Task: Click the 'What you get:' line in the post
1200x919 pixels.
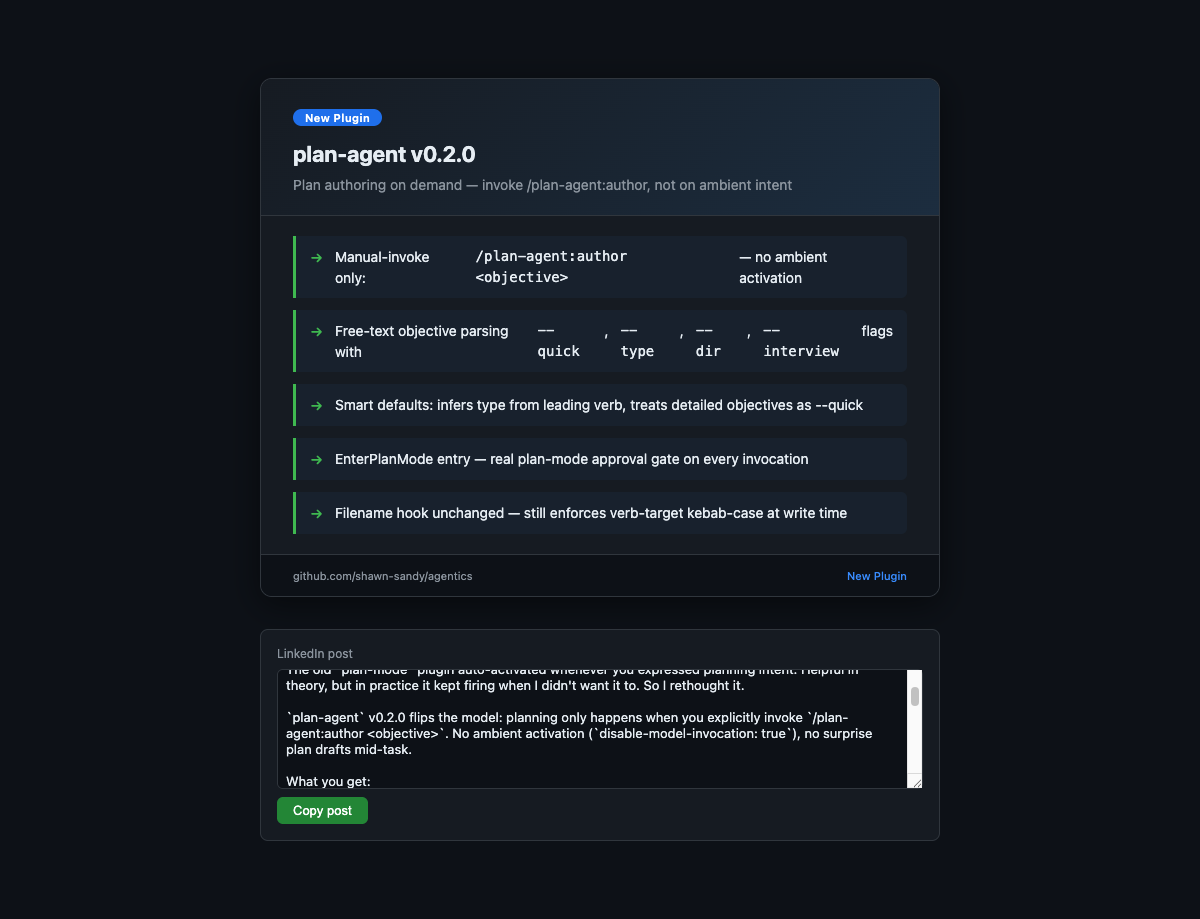Action: [328, 781]
